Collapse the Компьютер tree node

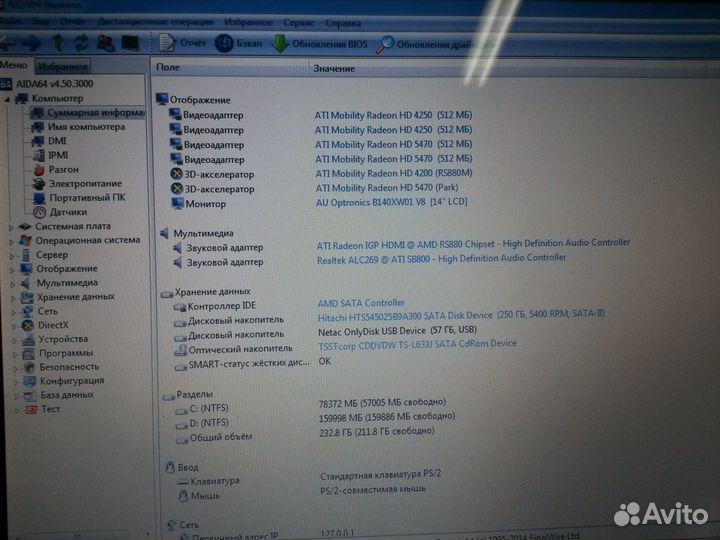(x=7, y=99)
